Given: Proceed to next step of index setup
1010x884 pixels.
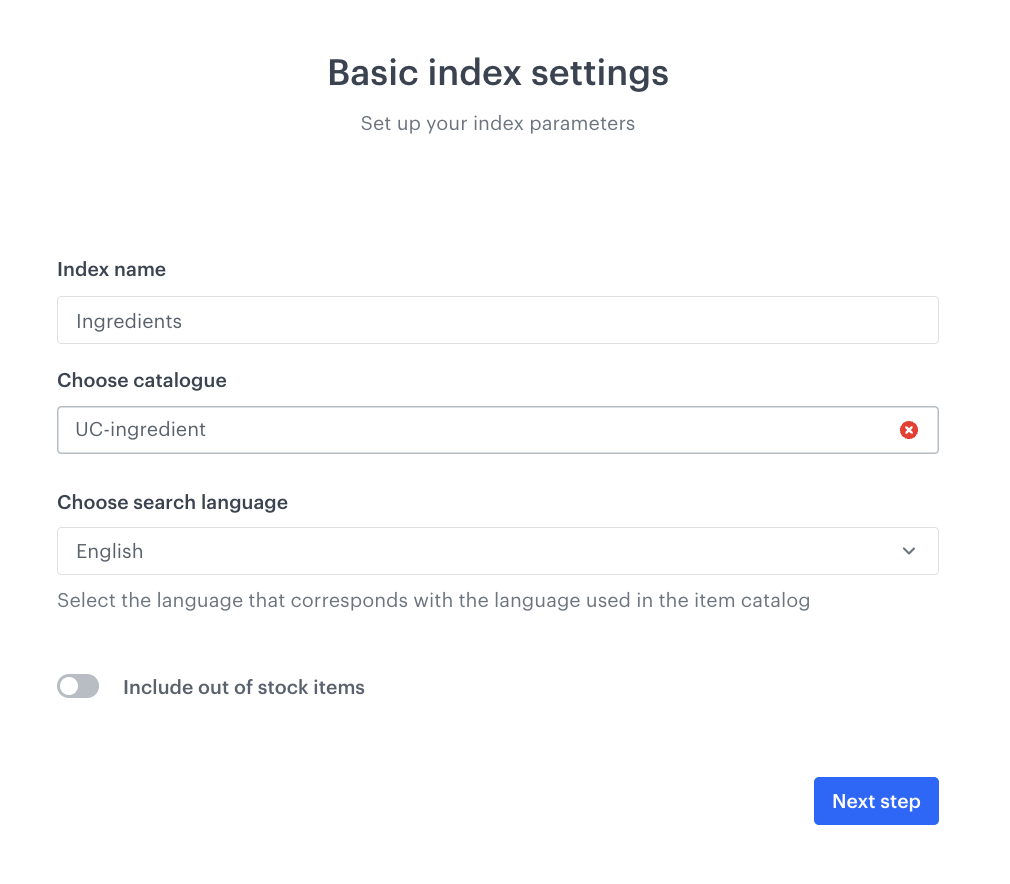Looking at the screenshot, I should click(x=876, y=800).
